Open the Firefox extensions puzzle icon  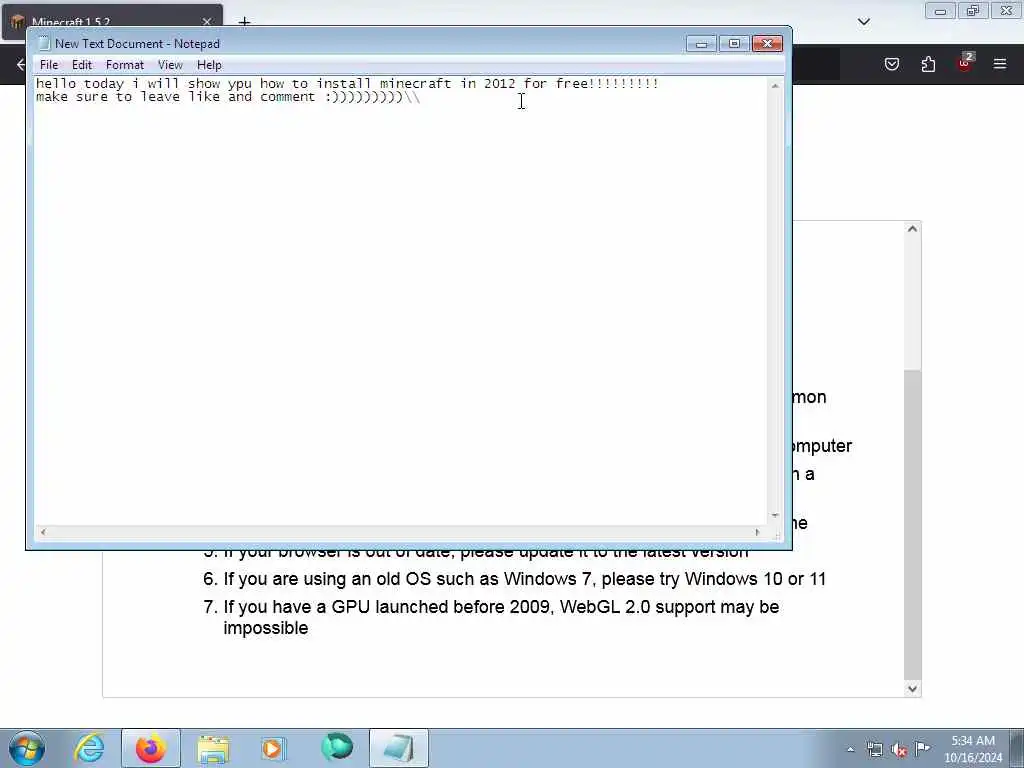928,64
